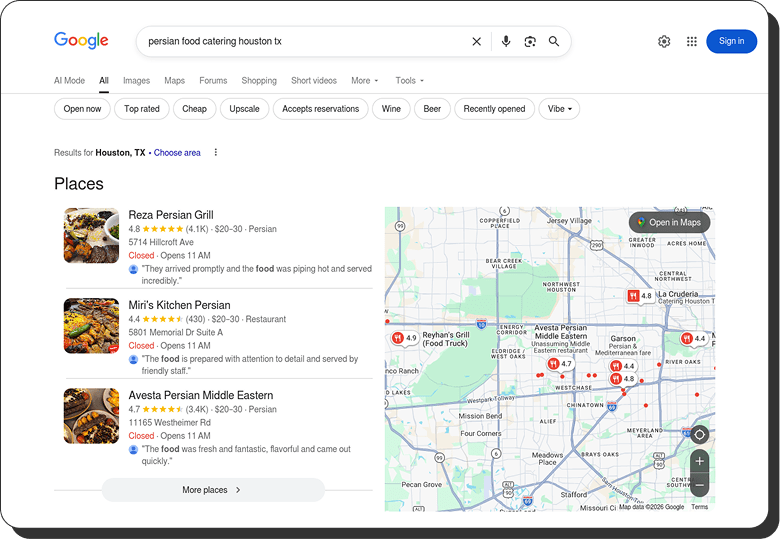Image resolution: width=780 pixels, height=539 pixels.
Task: Select the All results tab
Action: [103, 81]
